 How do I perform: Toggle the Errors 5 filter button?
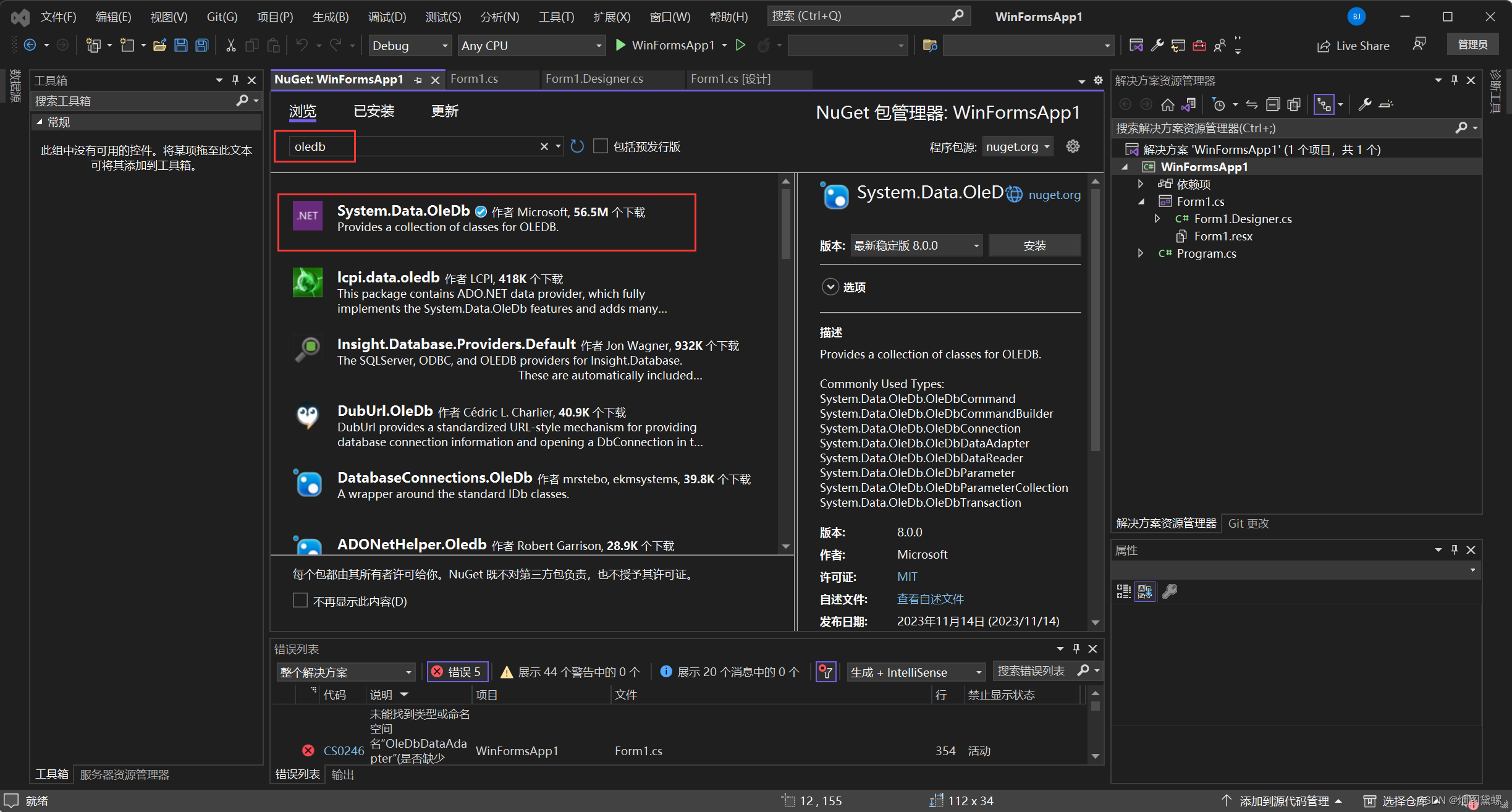pos(458,672)
